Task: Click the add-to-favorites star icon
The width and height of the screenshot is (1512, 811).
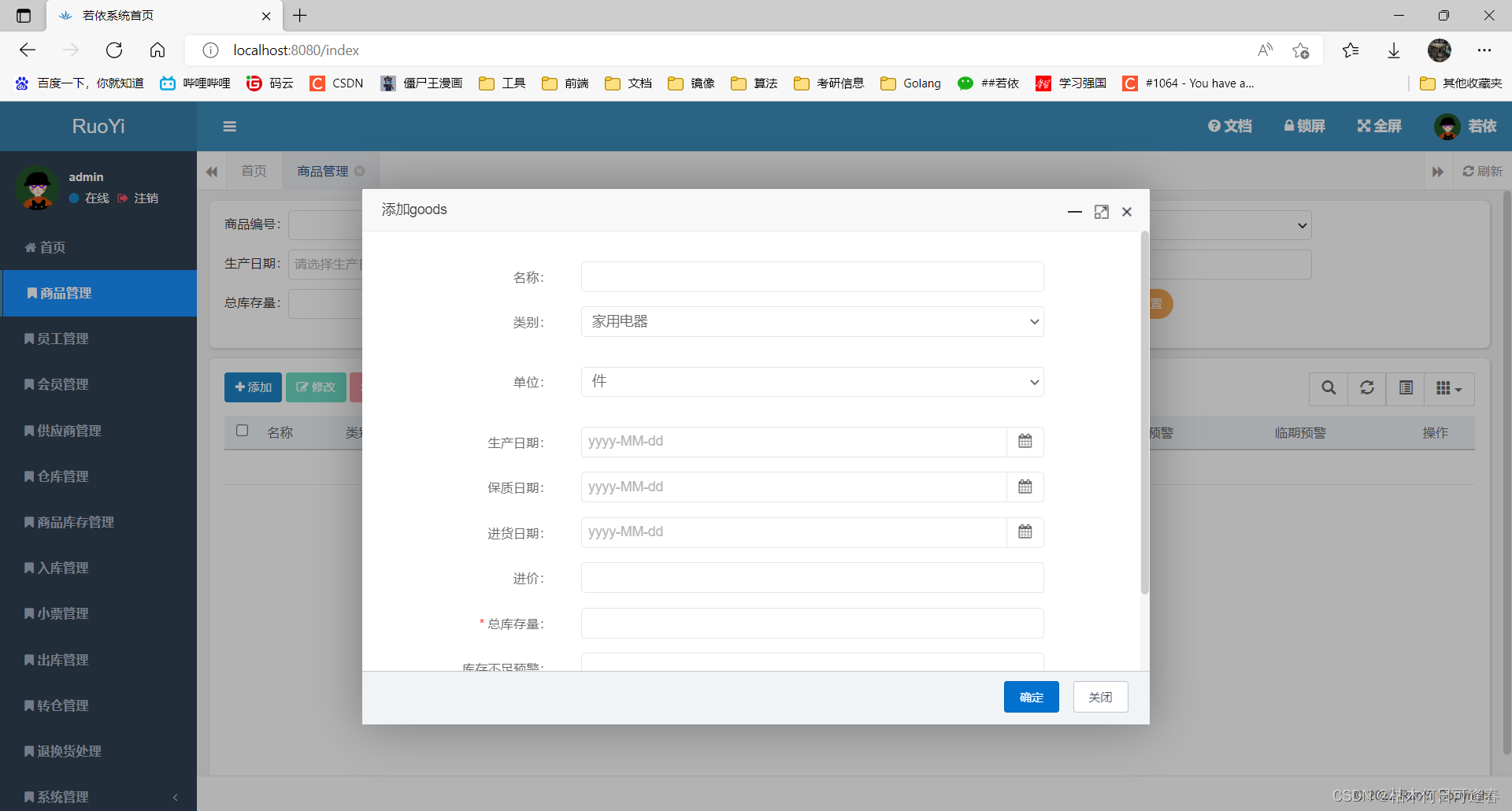Action: 1300,50
